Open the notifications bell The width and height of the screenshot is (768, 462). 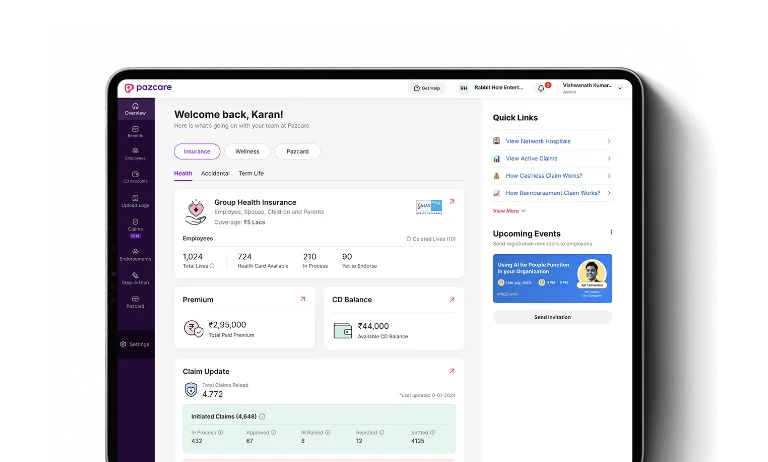(x=541, y=88)
